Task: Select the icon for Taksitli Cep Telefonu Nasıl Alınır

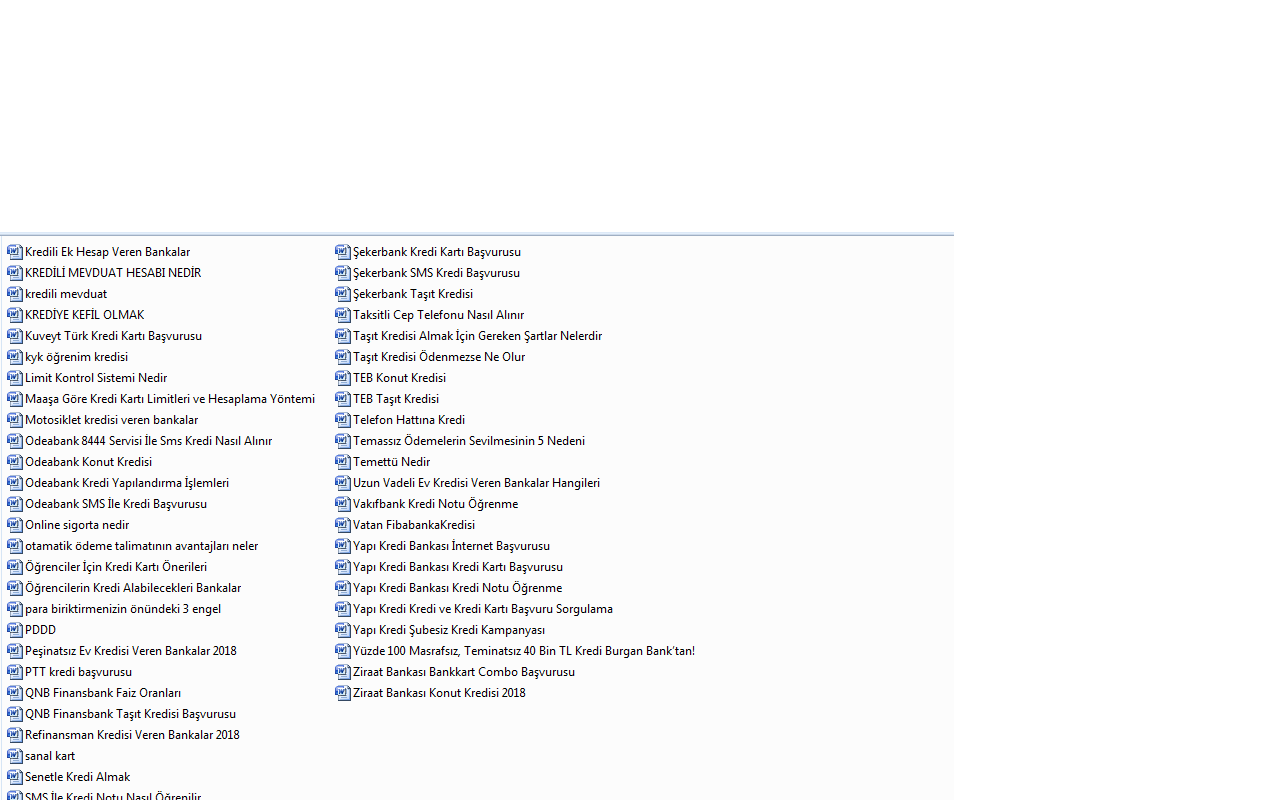Action: [343, 315]
